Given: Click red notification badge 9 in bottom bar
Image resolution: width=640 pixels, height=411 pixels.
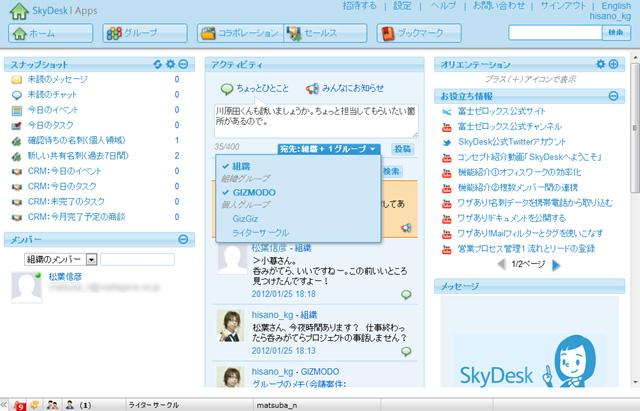Looking at the screenshot, I should tap(20, 405).
